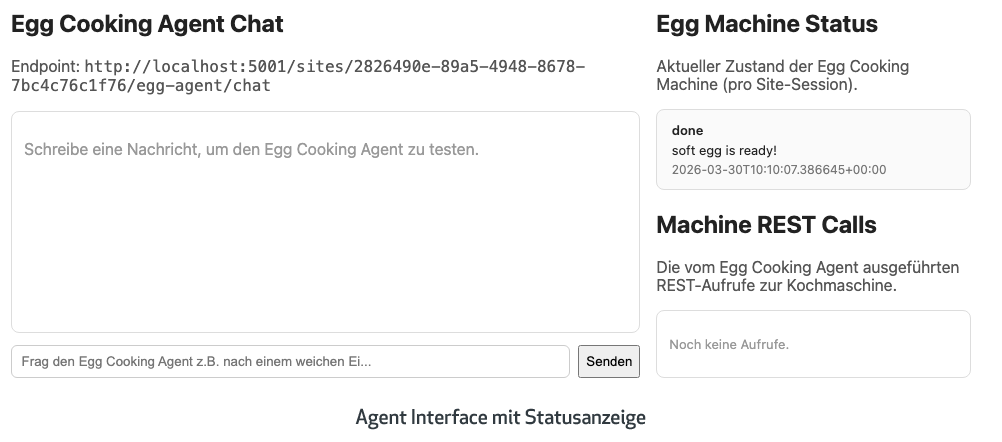Click the Senden button

tap(608, 361)
